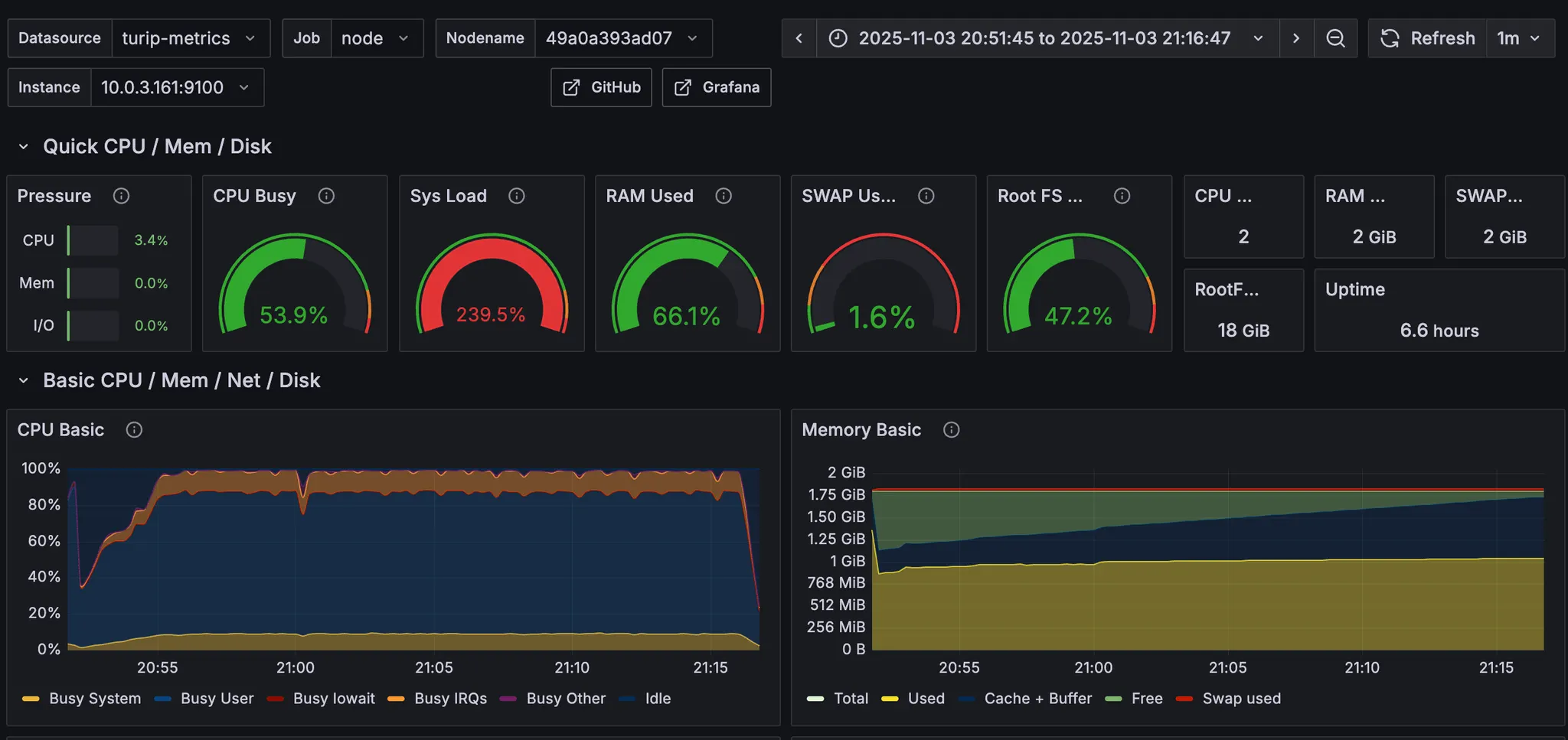Shift time range forward with right arrow
Screen dimensions: 1568x740
coord(1296,38)
